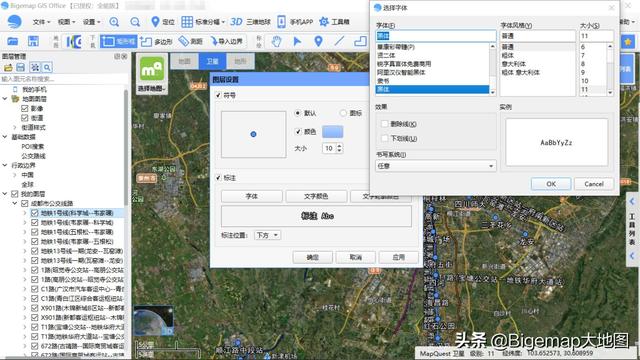Expand the 中国 tree node

(x=15, y=175)
